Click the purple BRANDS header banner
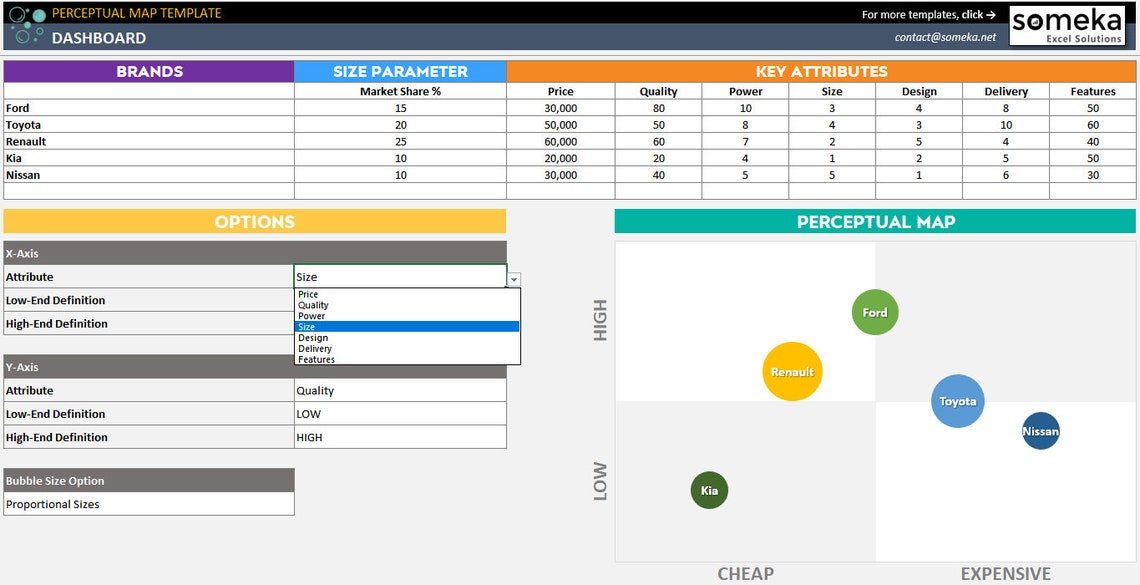The height and width of the screenshot is (585, 1140). point(148,71)
